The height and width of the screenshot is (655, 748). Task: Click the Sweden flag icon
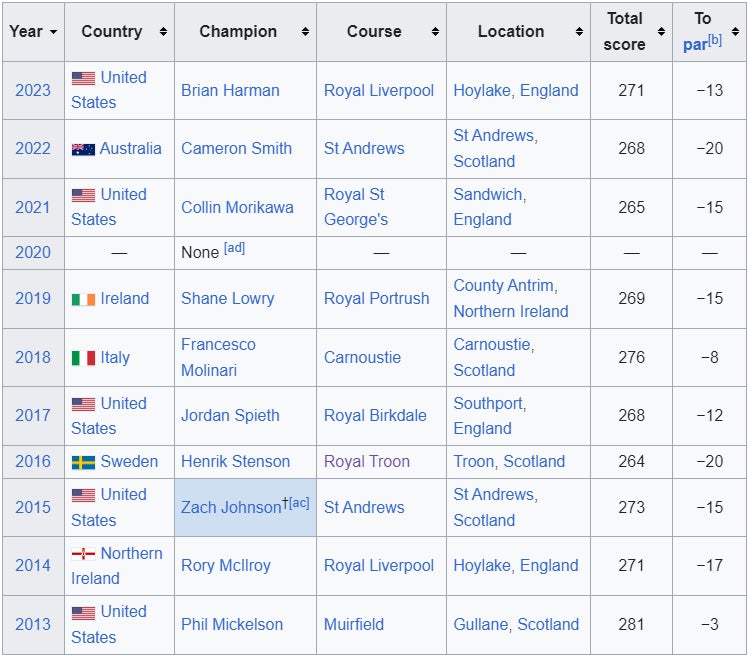coord(83,462)
